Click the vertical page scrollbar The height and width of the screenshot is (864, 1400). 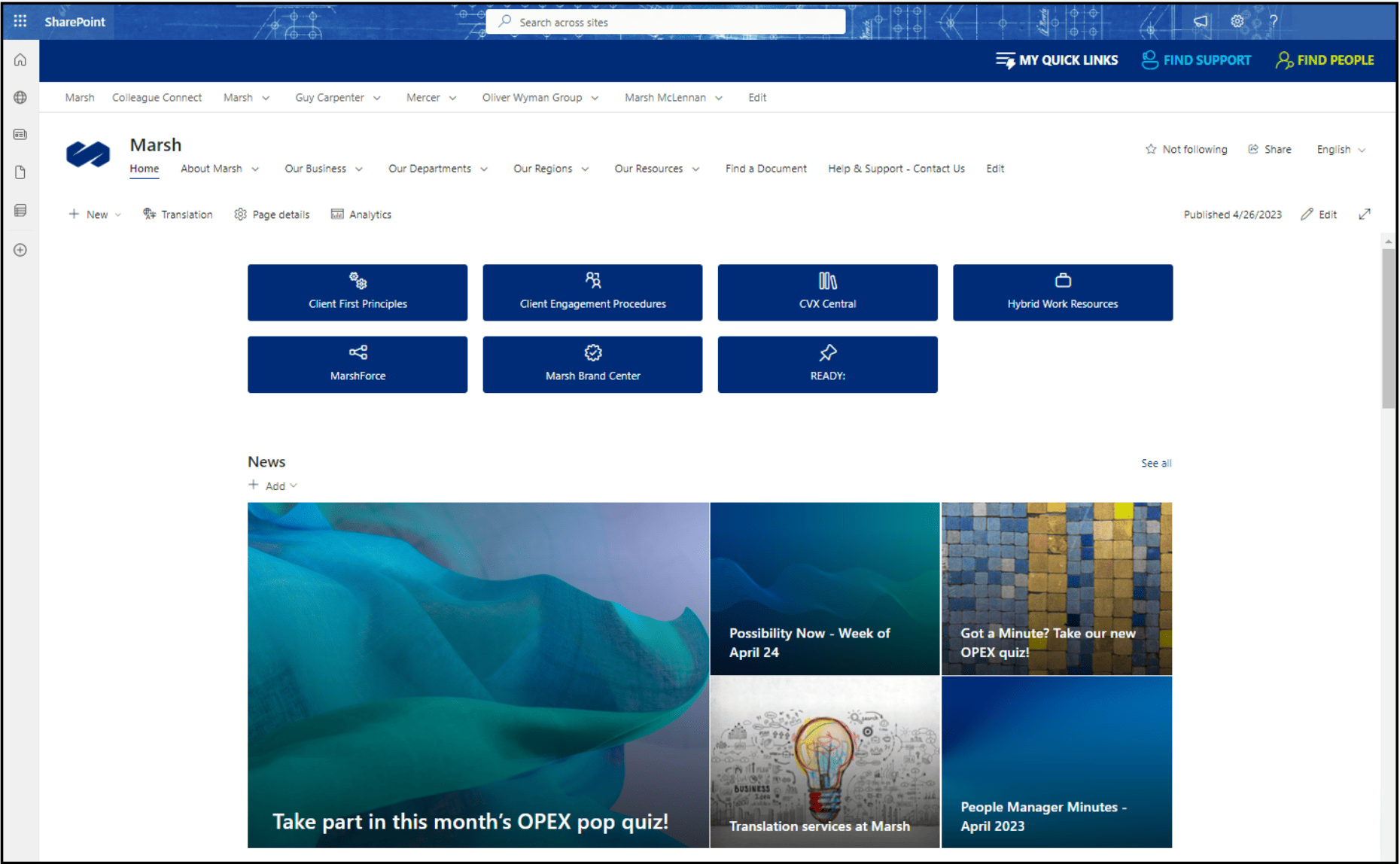pos(1388,328)
